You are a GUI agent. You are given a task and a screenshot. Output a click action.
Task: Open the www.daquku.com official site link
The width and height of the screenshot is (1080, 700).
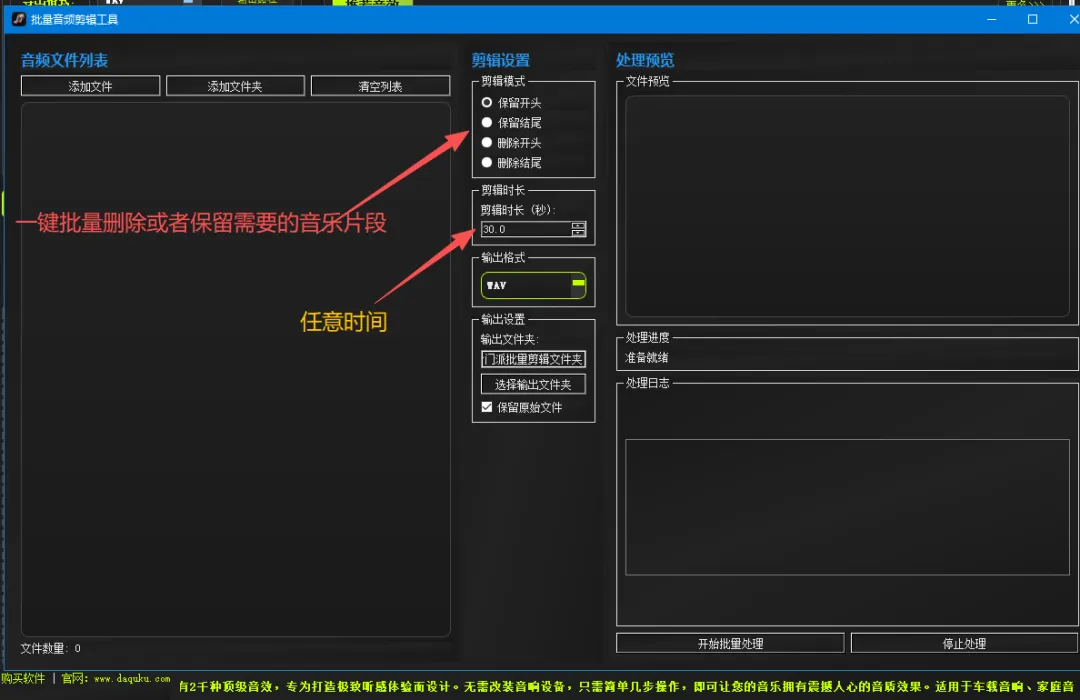tap(132, 679)
